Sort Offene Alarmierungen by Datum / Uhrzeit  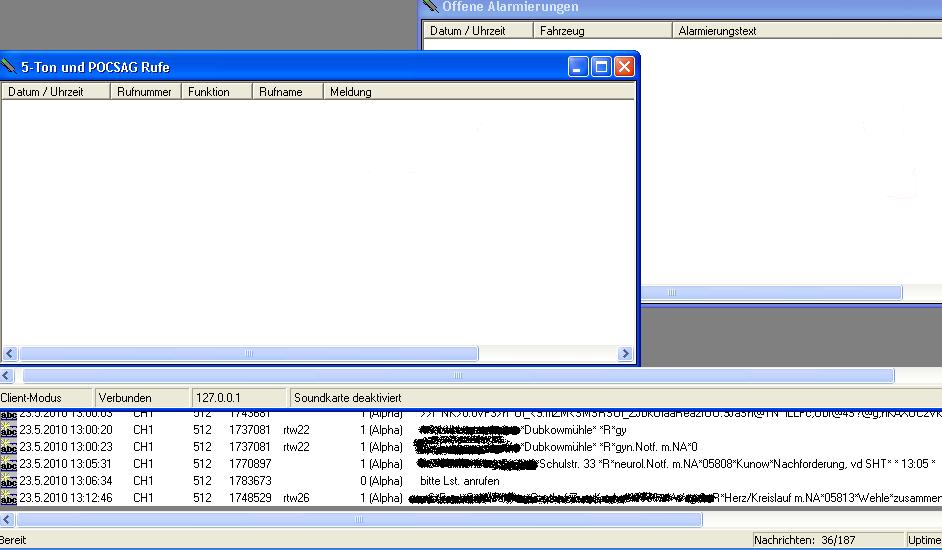pyautogui.click(x=478, y=30)
